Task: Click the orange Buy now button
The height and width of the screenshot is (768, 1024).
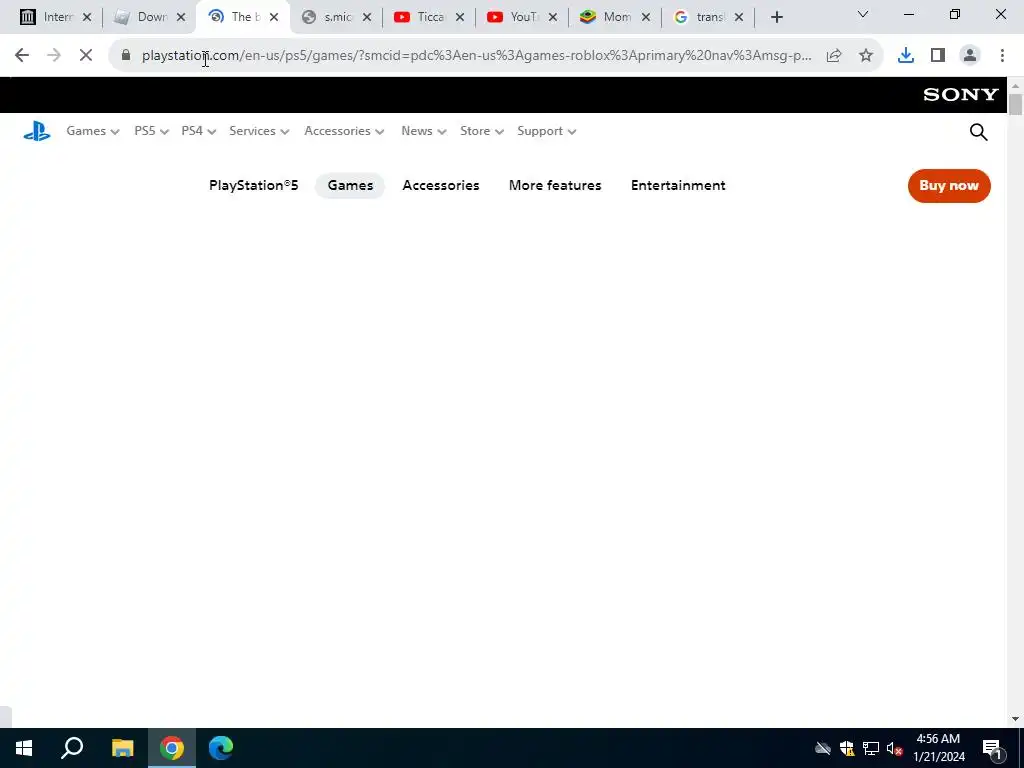Action: tap(949, 186)
